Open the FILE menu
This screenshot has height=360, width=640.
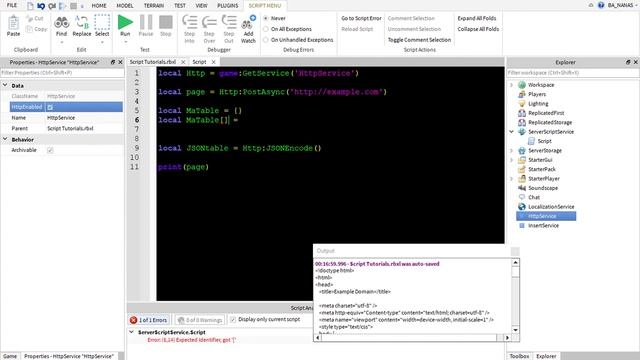tap(12, 5)
